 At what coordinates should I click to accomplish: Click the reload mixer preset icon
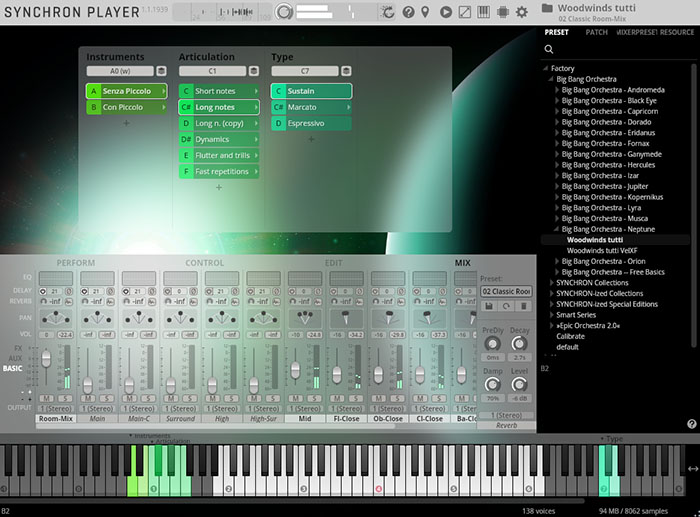(506, 306)
